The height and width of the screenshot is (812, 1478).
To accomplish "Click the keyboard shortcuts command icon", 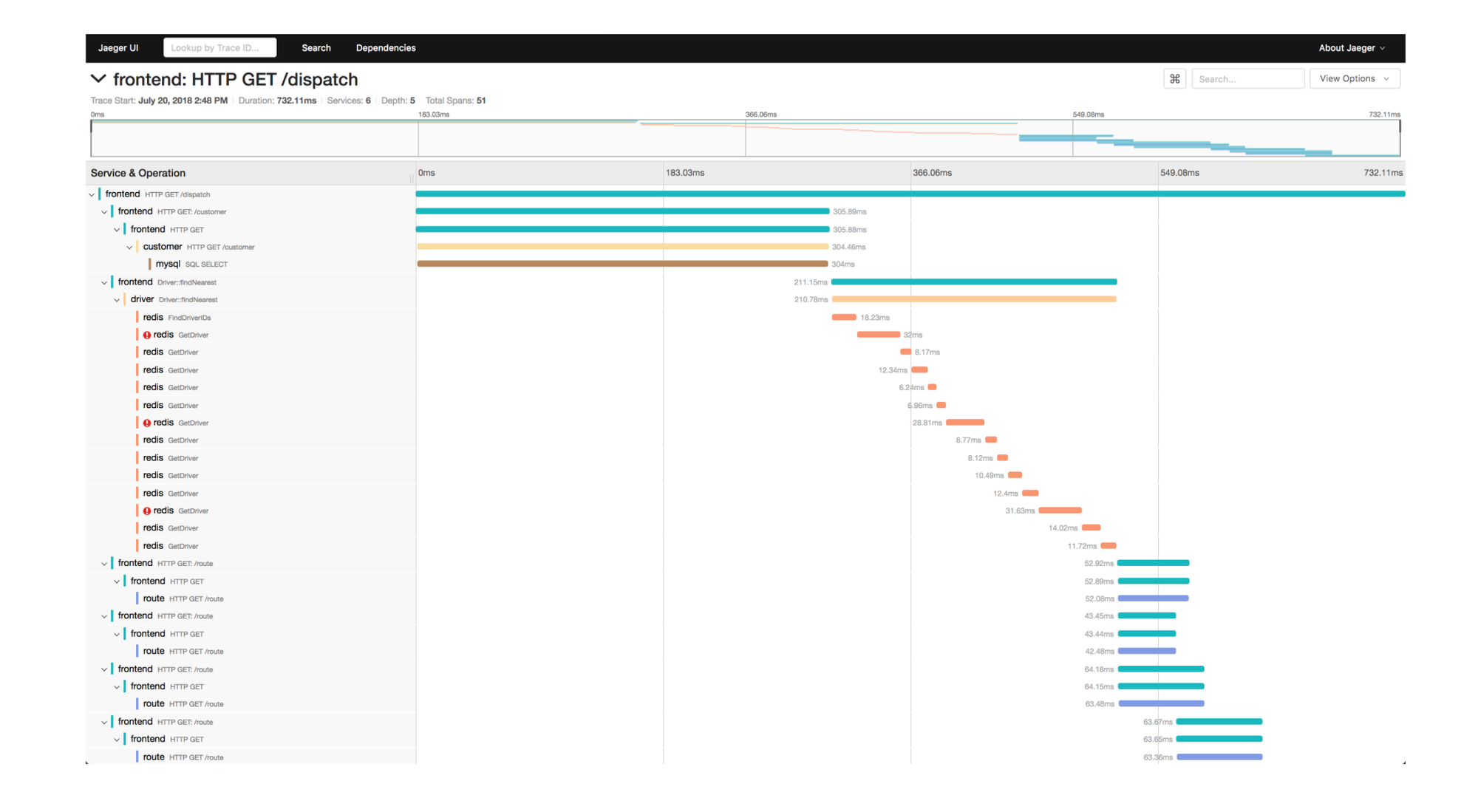I will (1174, 78).
